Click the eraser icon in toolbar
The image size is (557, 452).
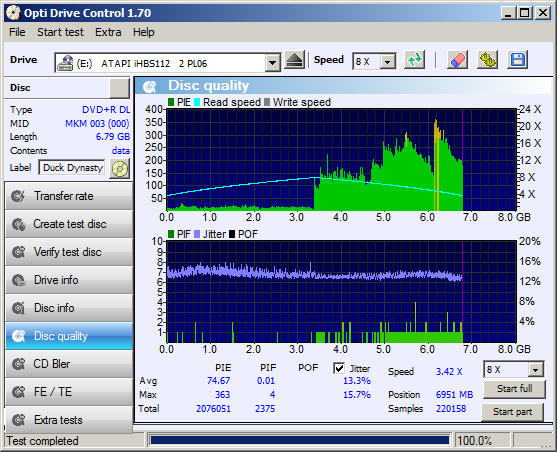tap(457, 60)
